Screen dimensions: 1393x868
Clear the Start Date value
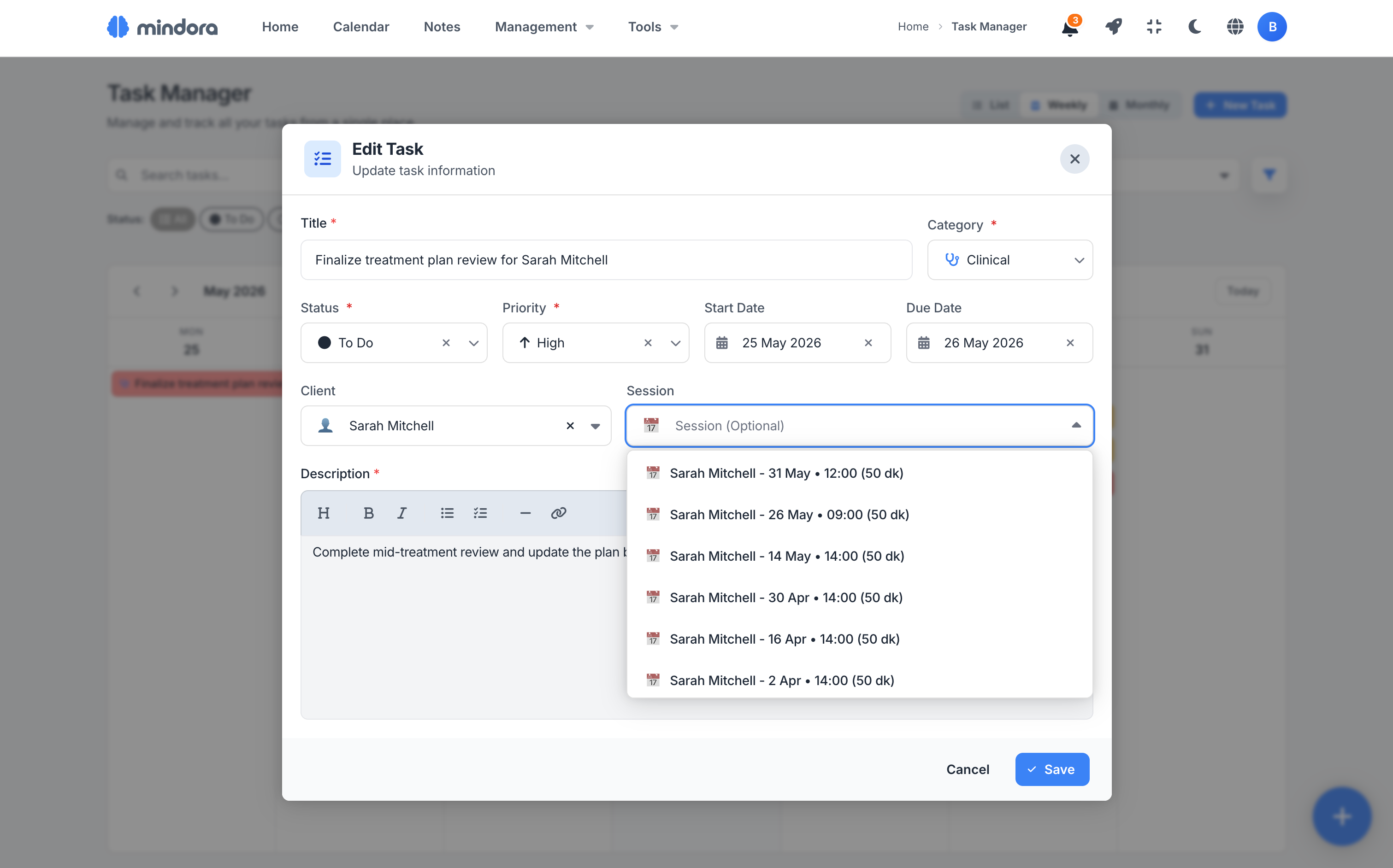[x=868, y=343]
